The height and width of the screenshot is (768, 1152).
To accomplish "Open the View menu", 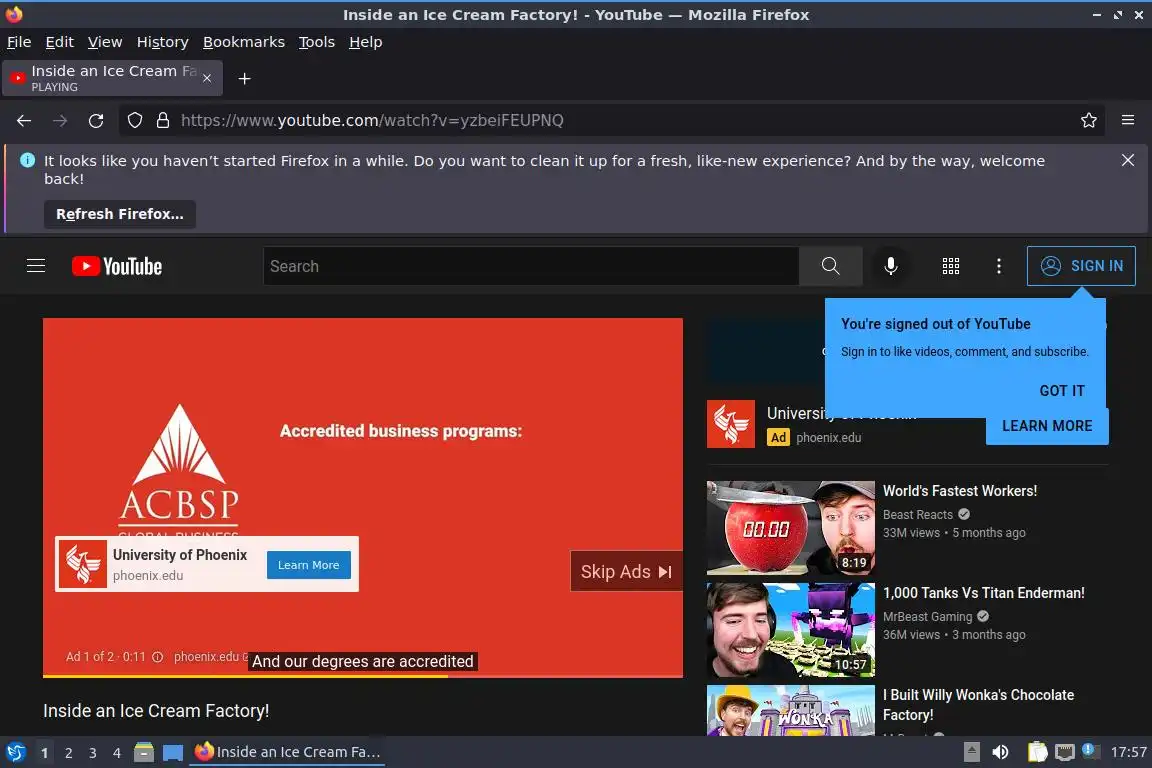I will pyautogui.click(x=105, y=43).
